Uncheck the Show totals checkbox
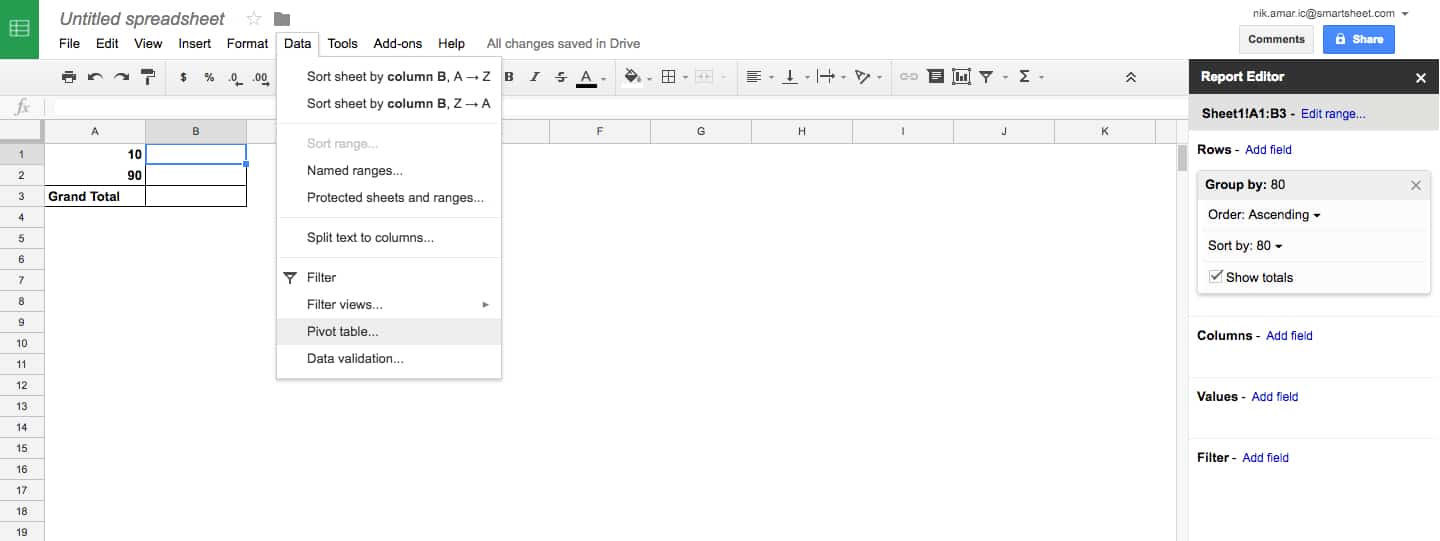This screenshot has width=1440, height=541. (1216, 277)
